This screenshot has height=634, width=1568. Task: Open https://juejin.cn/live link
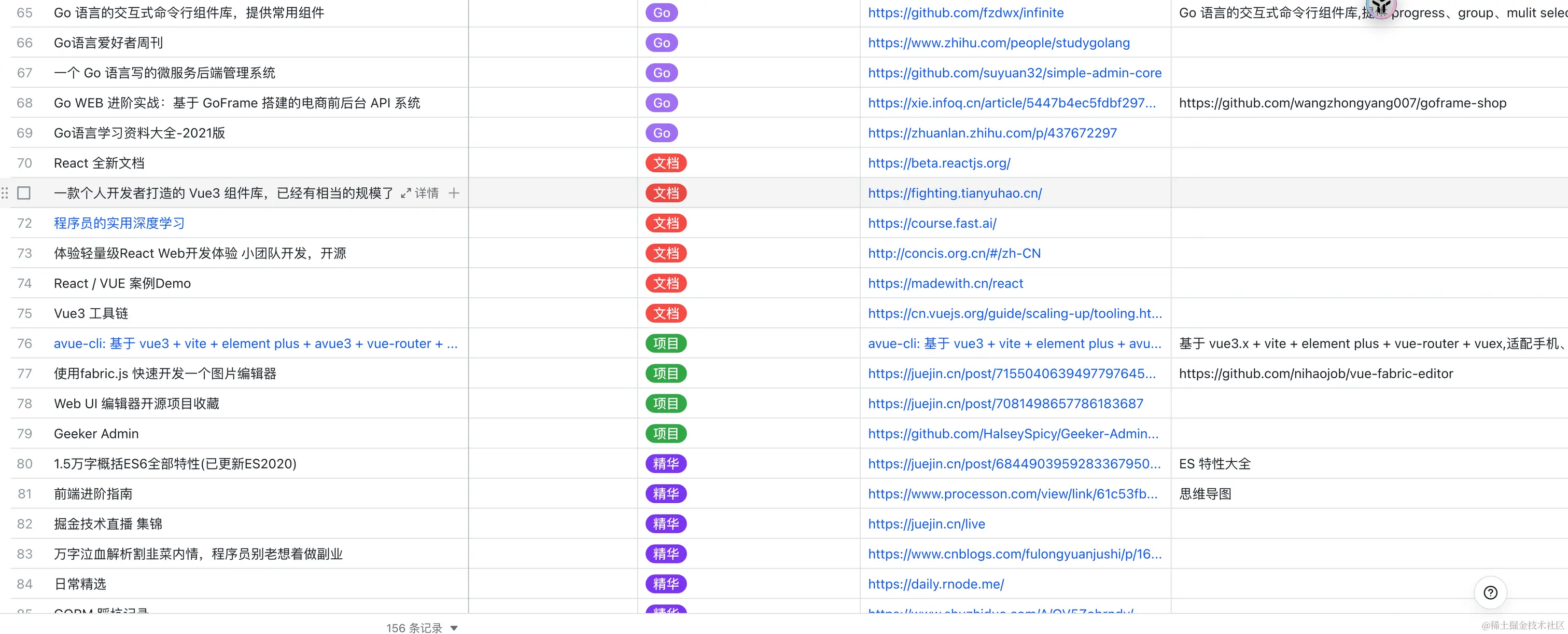(927, 524)
